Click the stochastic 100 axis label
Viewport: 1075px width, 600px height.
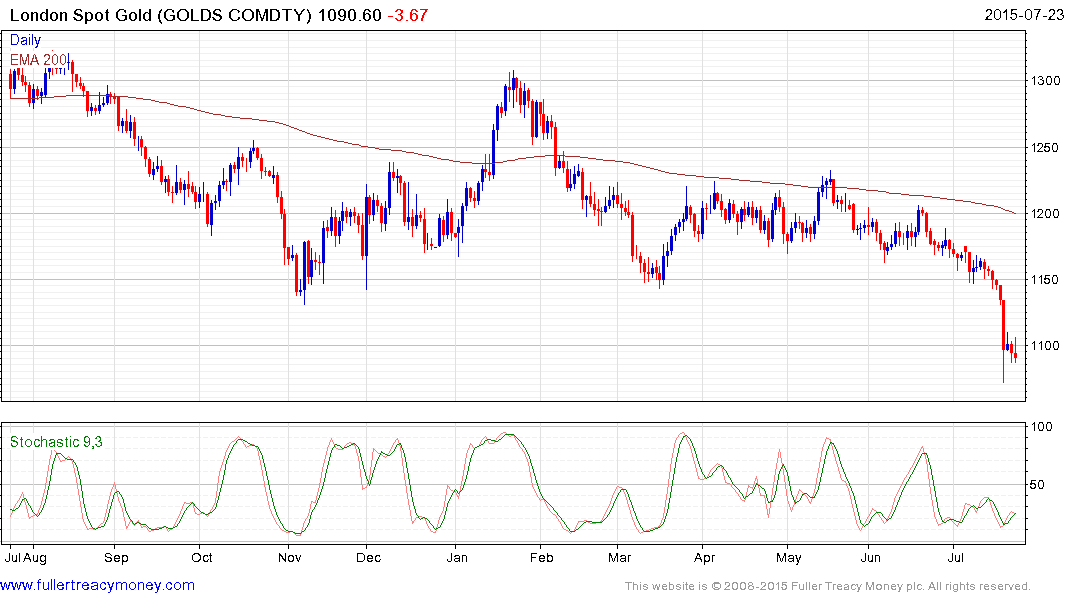click(1042, 427)
